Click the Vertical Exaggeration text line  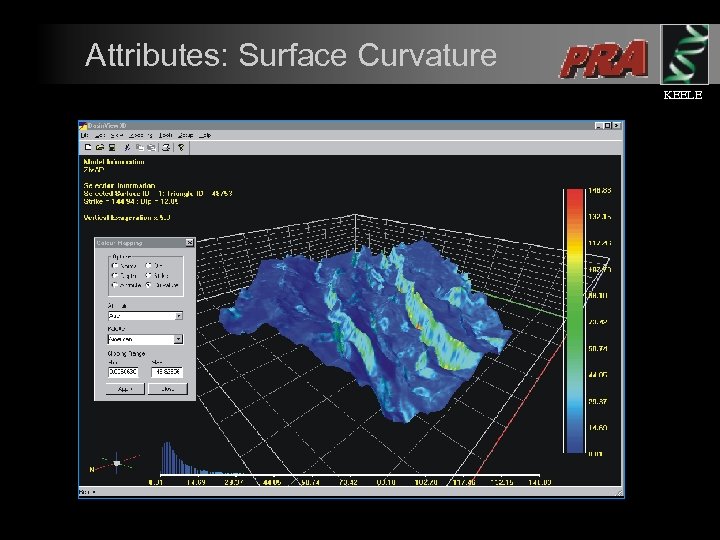coord(127,218)
